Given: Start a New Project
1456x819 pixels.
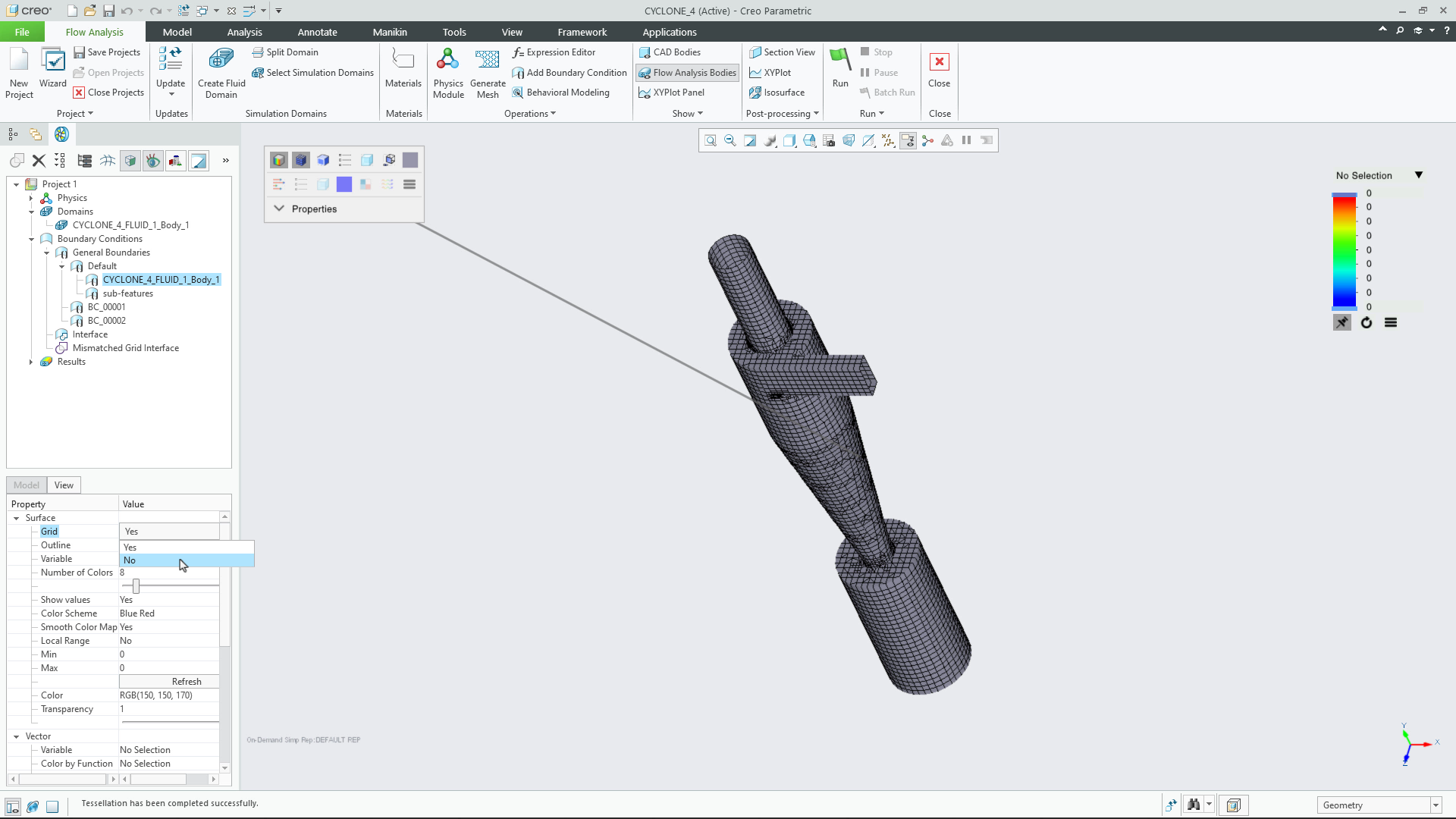Looking at the screenshot, I should tap(18, 72).
